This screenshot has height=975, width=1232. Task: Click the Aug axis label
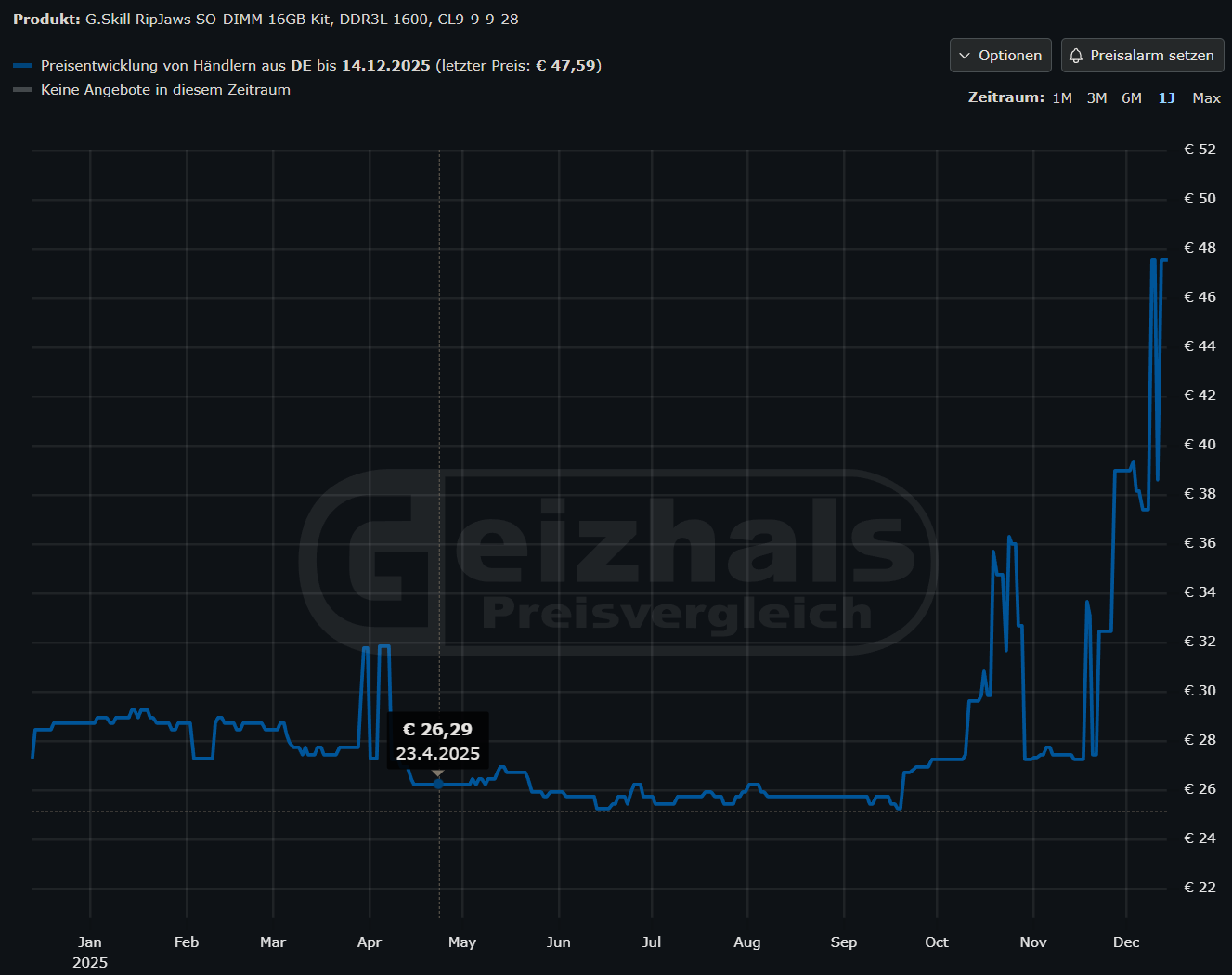(747, 942)
